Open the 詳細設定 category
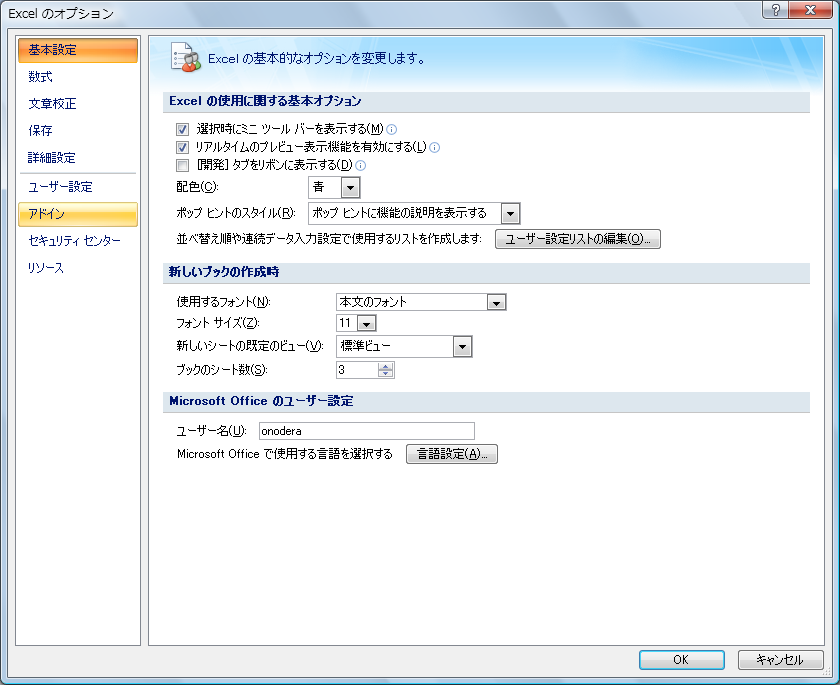Image resolution: width=840 pixels, height=685 pixels. pos(78,158)
